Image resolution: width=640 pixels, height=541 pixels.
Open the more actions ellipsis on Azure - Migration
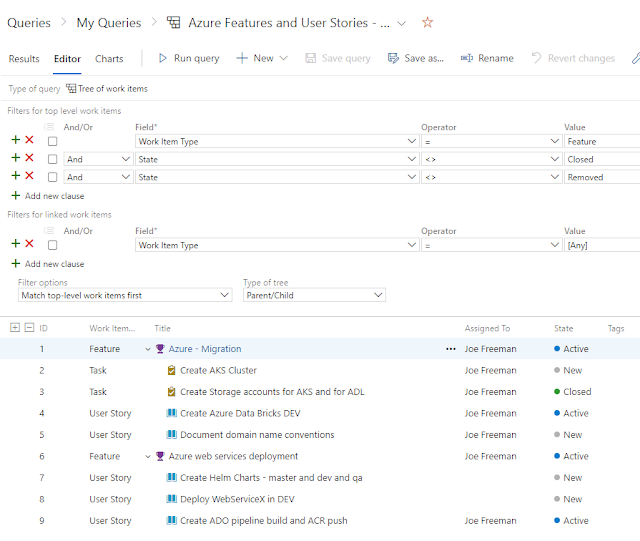click(450, 349)
